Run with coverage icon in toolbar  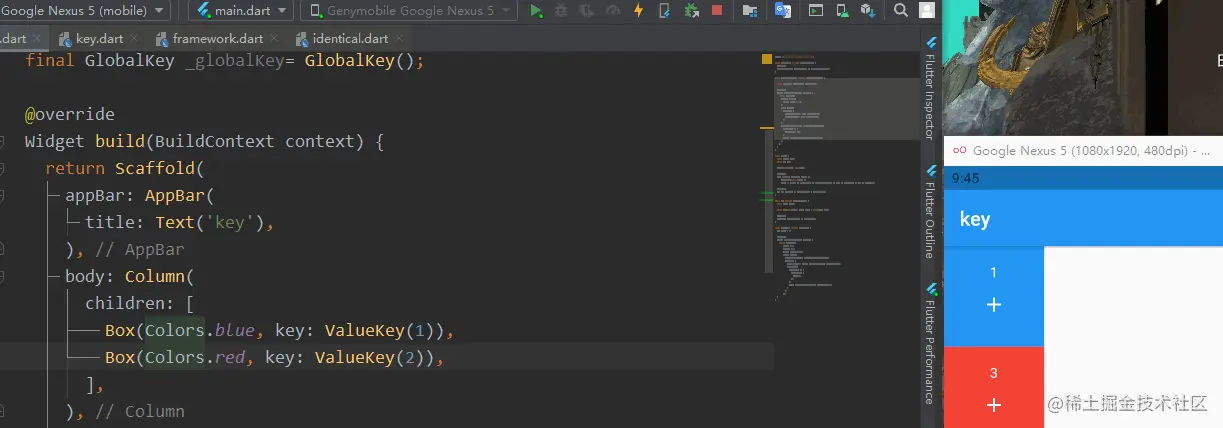pyautogui.click(x=586, y=11)
